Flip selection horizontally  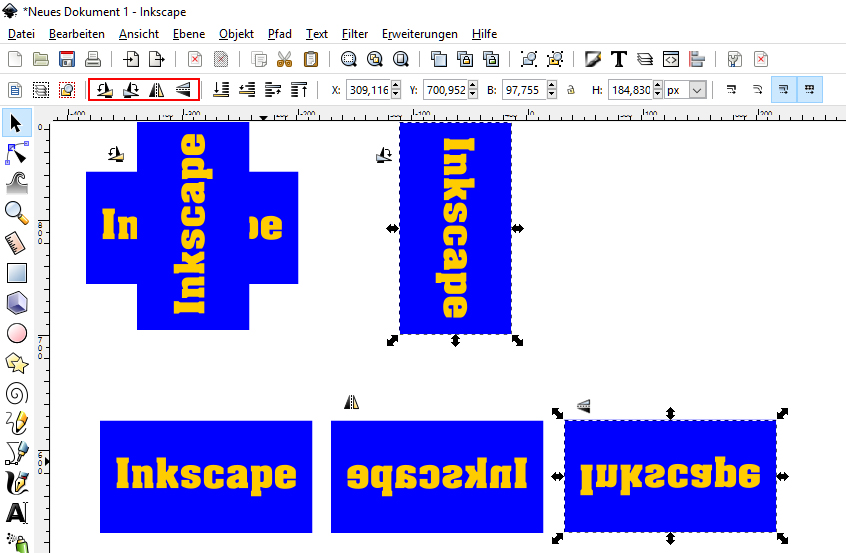pos(156,90)
